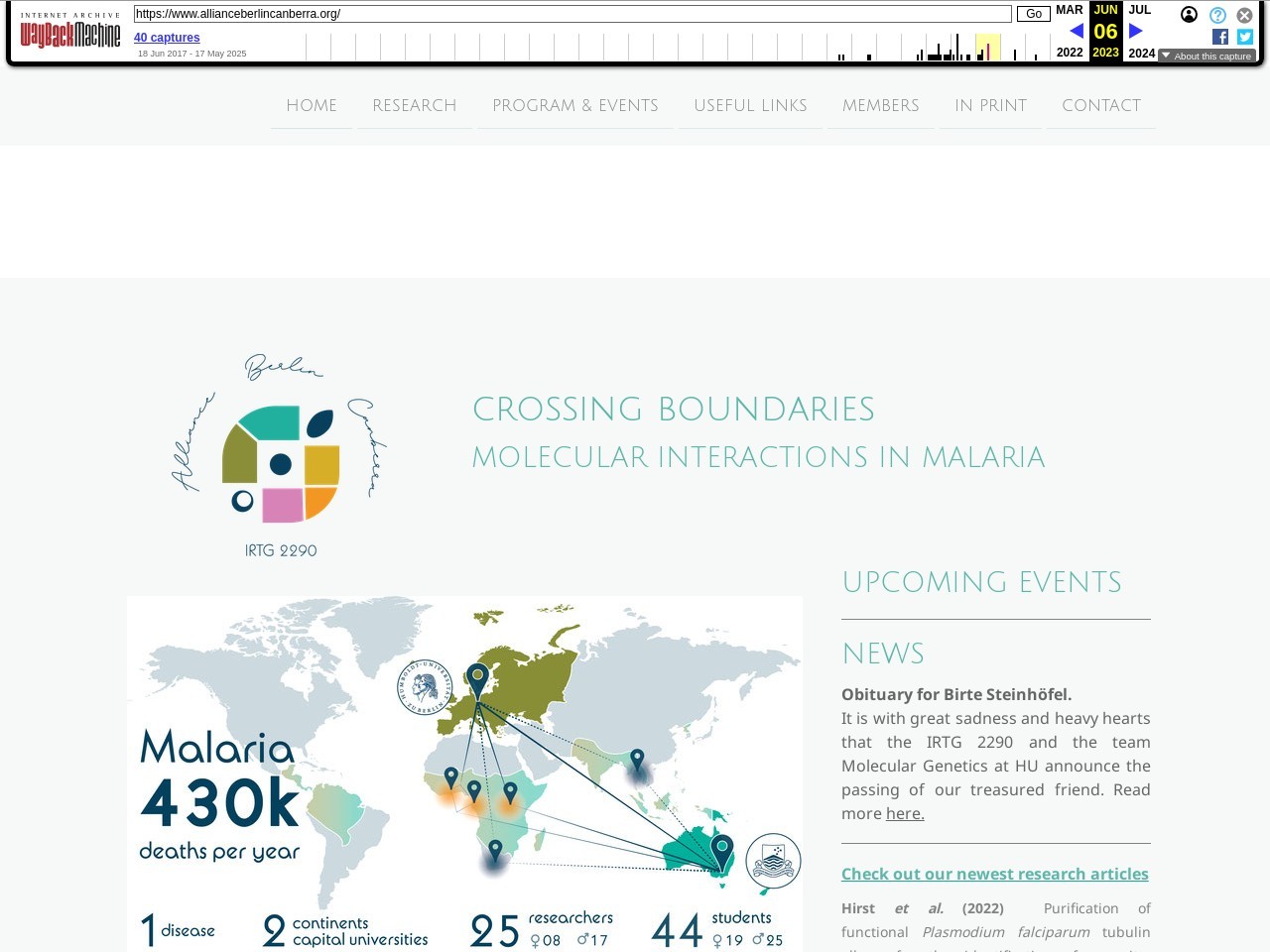Click the westernmost Africa map pin
The height and width of the screenshot is (952, 1270).
point(451,777)
